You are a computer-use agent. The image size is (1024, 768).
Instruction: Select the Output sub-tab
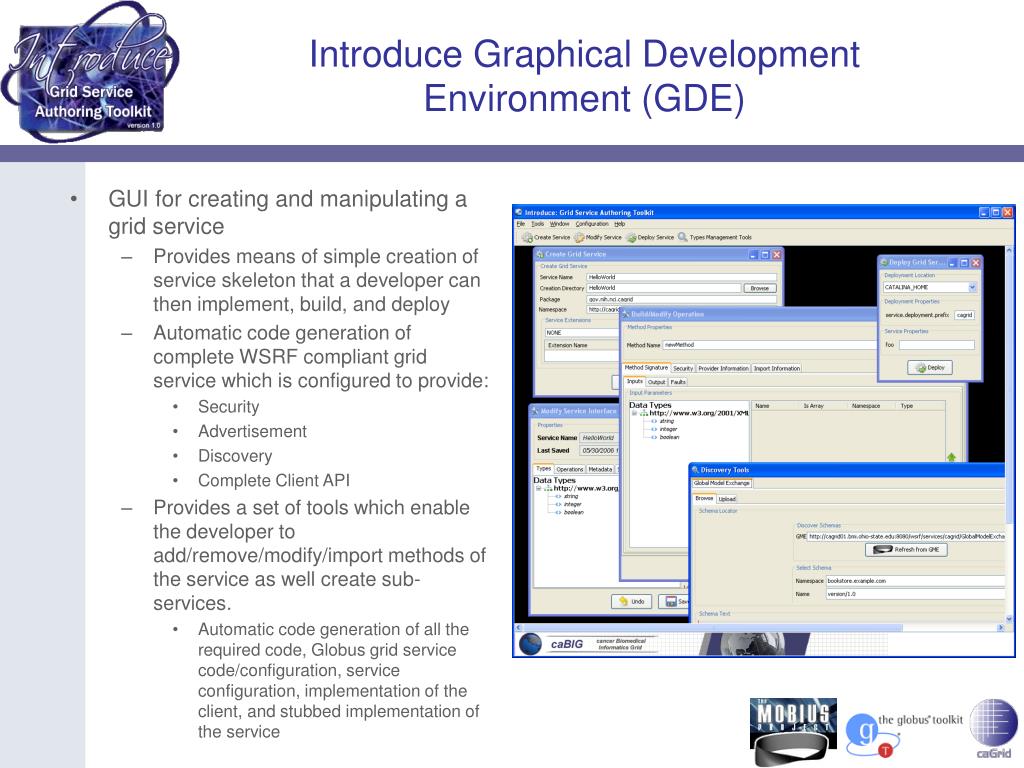pyautogui.click(x=656, y=382)
